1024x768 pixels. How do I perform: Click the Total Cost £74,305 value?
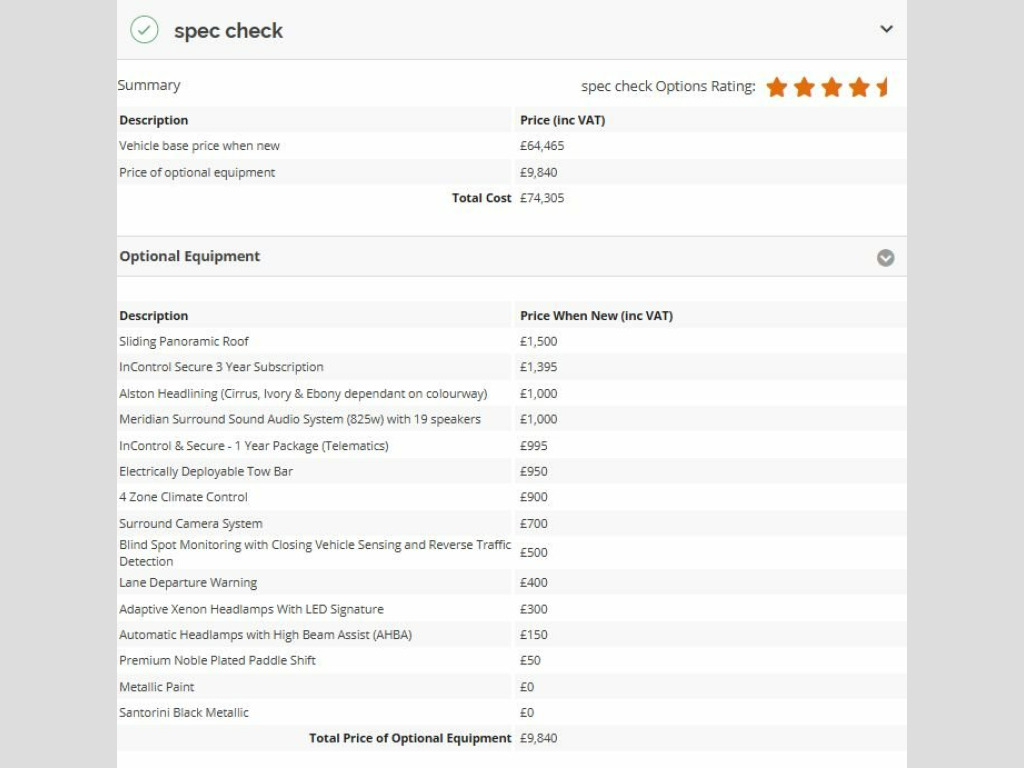pyautogui.click(x=542, y=198)
